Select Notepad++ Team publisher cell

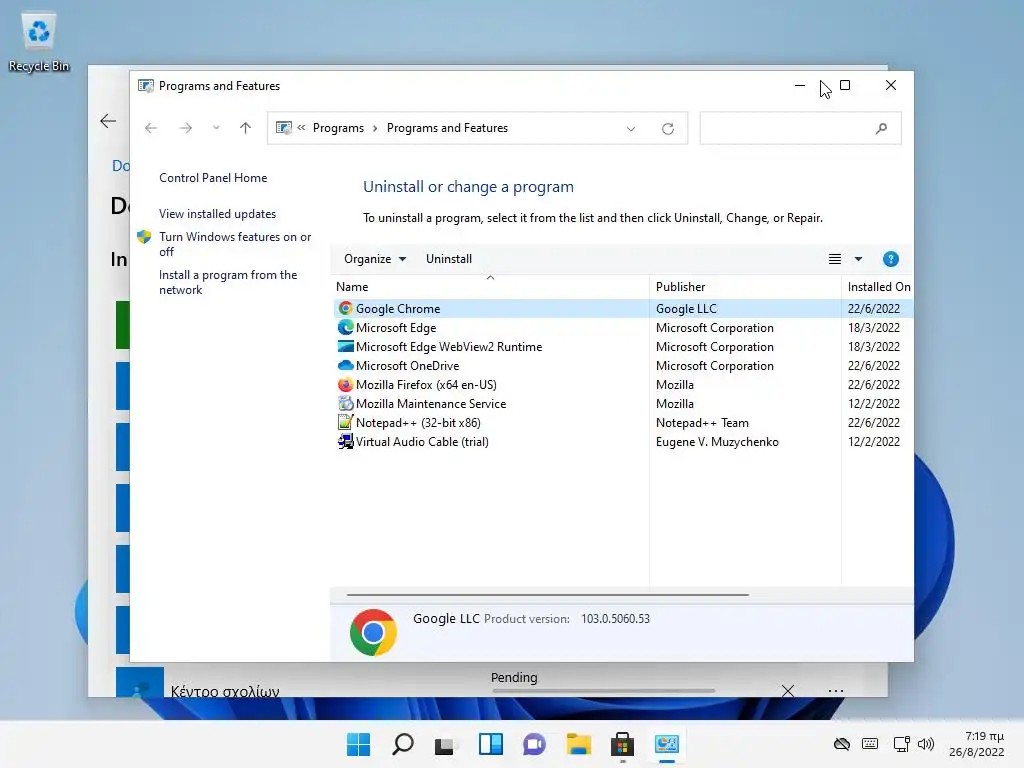pyautogui.click(x=702, y=423)
